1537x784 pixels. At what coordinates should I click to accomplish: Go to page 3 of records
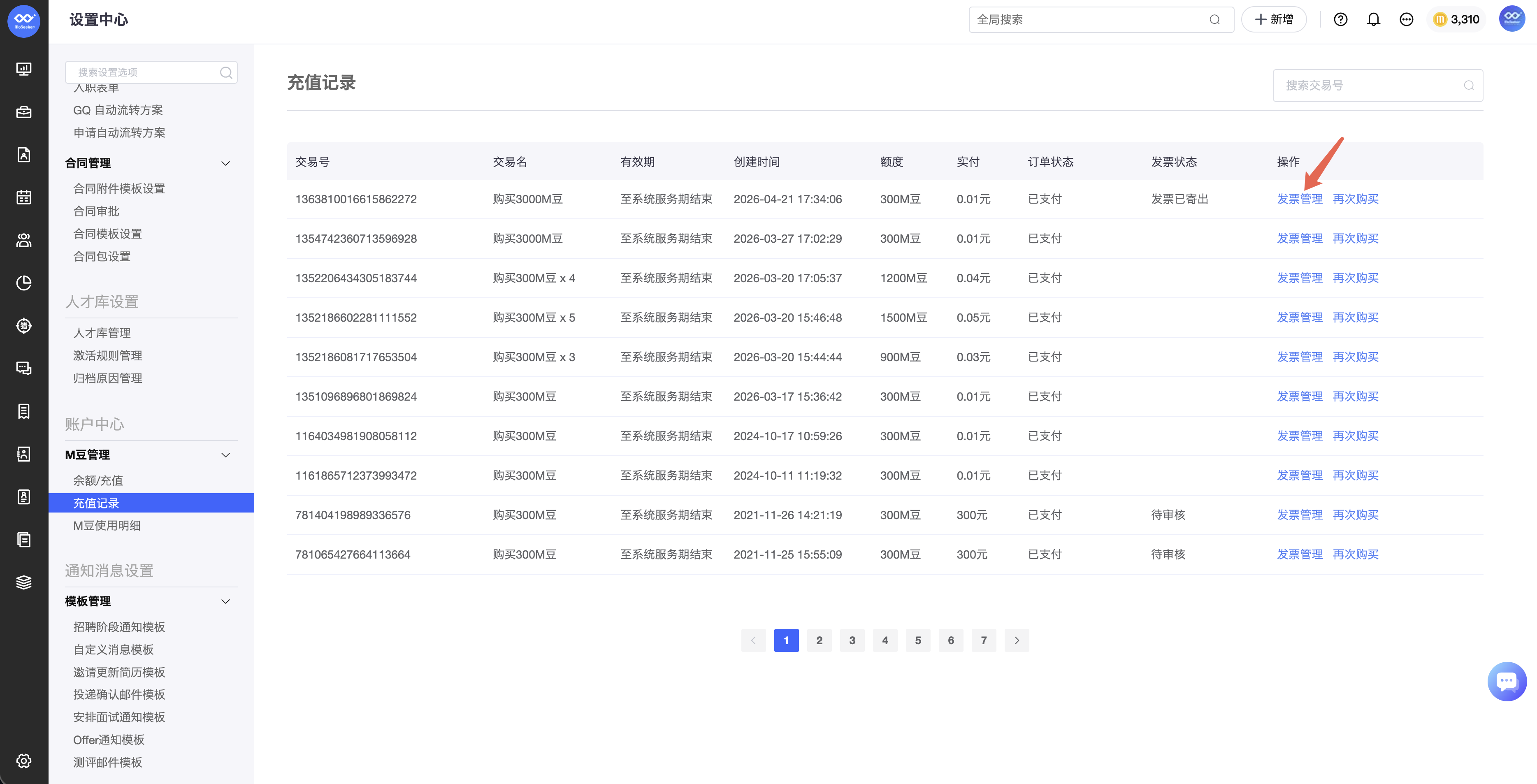tap(852, 640)
